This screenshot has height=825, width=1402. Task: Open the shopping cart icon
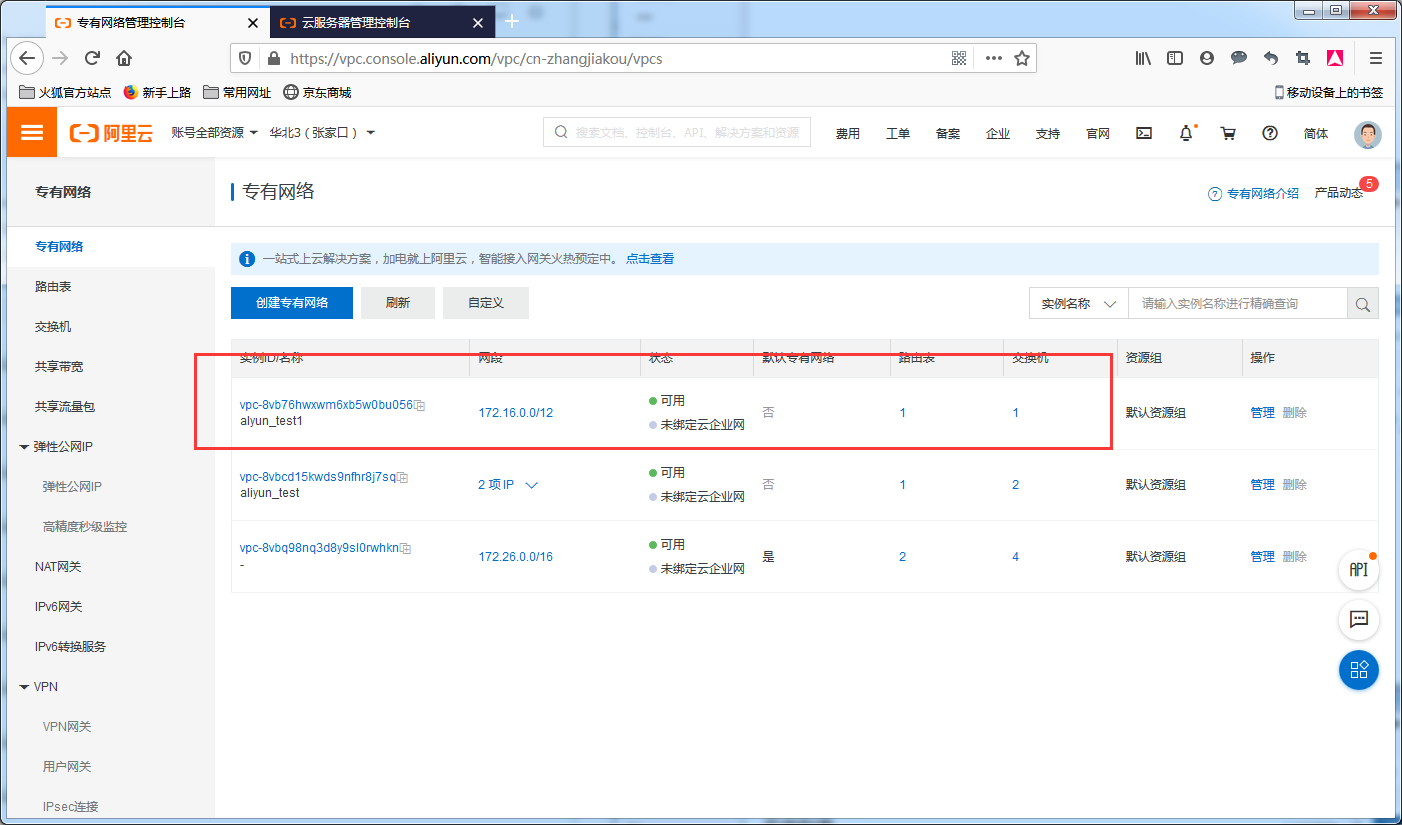(1228, 132)
